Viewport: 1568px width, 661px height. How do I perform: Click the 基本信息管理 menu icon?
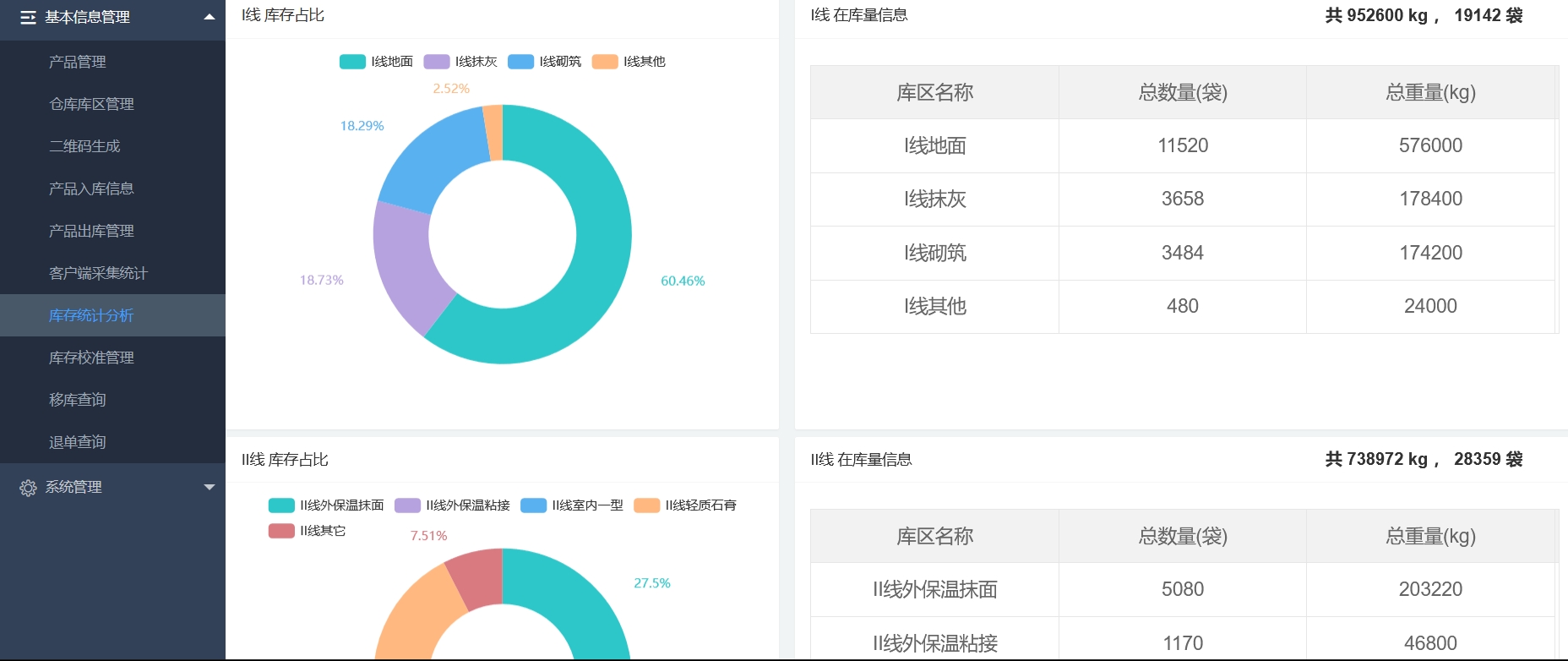click(x=28, y=18)
